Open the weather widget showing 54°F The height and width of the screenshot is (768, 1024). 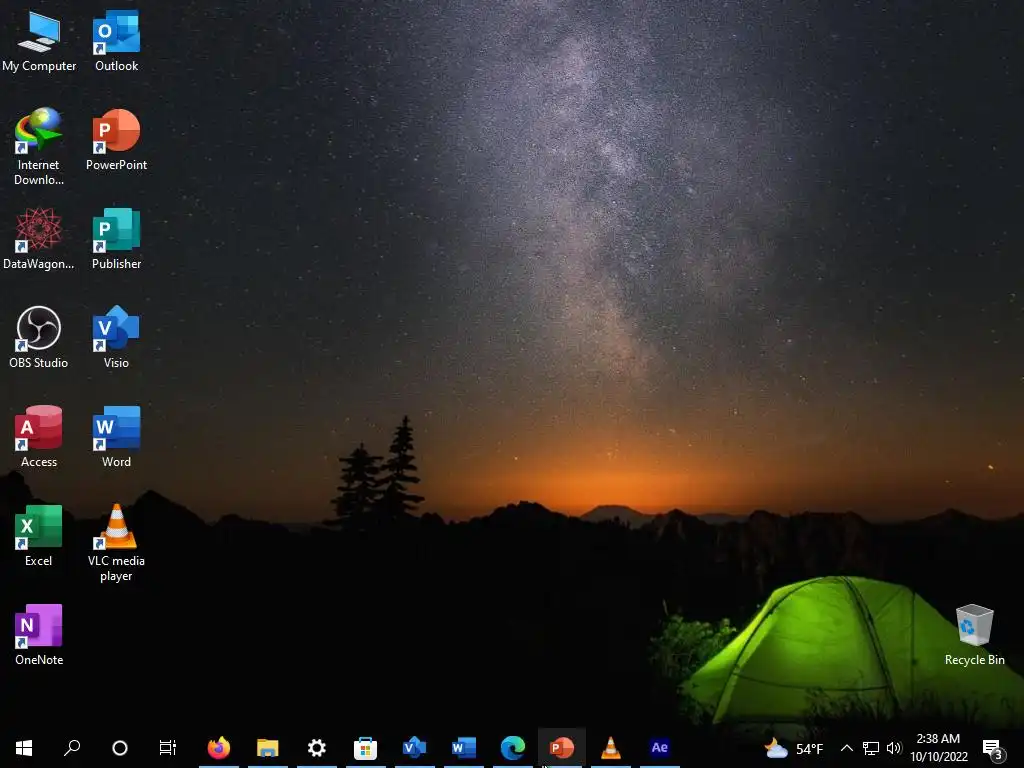[x=794, y=748]
